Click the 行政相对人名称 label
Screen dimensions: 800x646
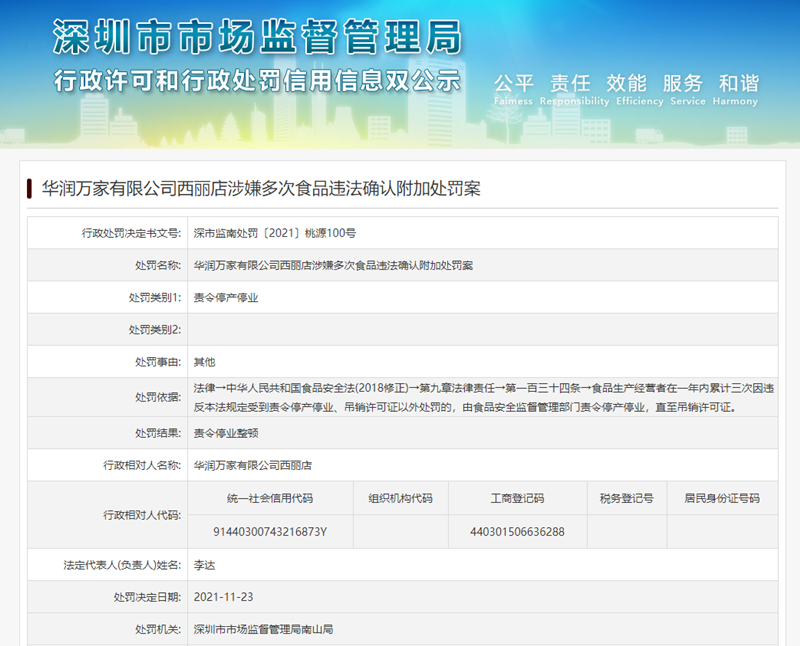(x=142, y=465)
